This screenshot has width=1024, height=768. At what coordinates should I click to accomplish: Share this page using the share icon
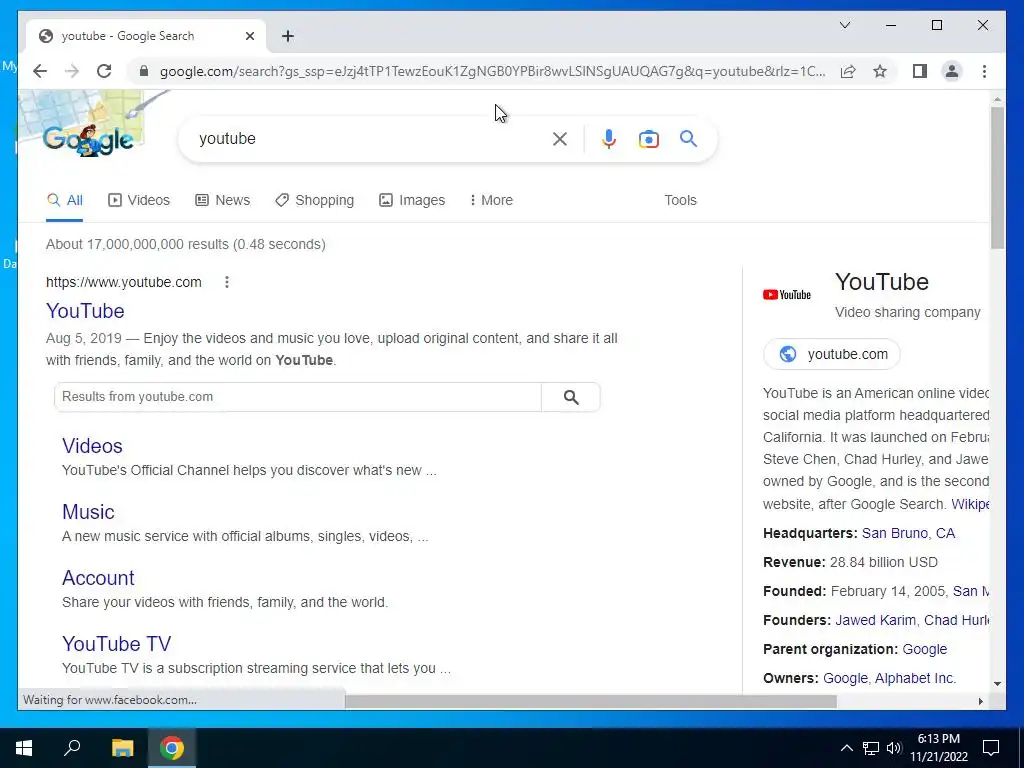pos(848,71)
